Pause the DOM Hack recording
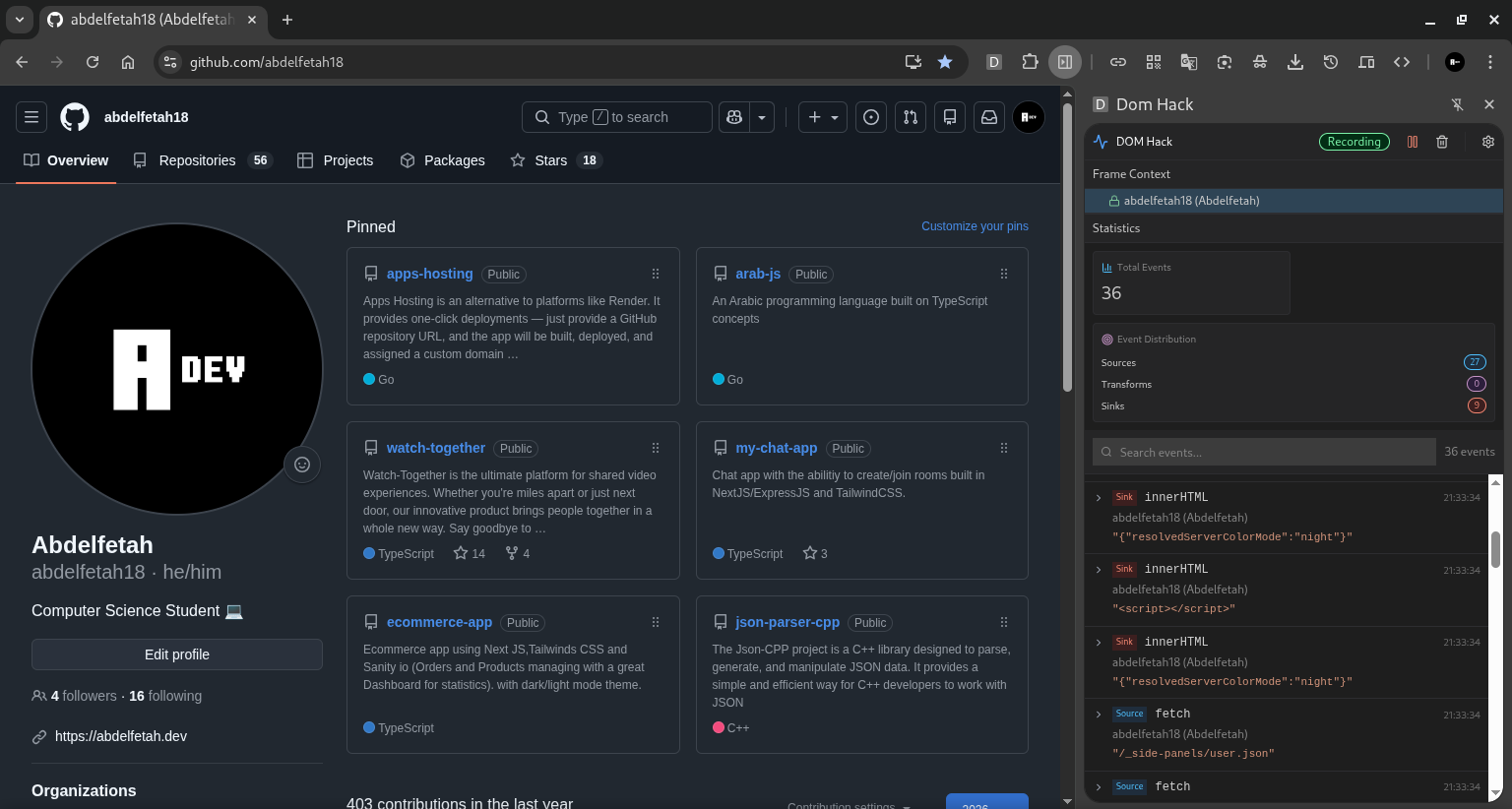The image size is (1512, 809). (x=1413, y=142)
